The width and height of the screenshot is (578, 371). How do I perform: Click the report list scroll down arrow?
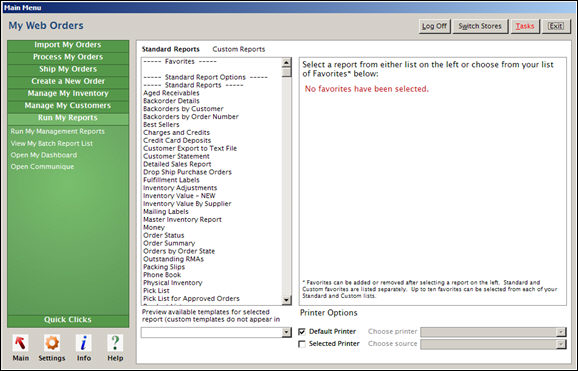286,300
